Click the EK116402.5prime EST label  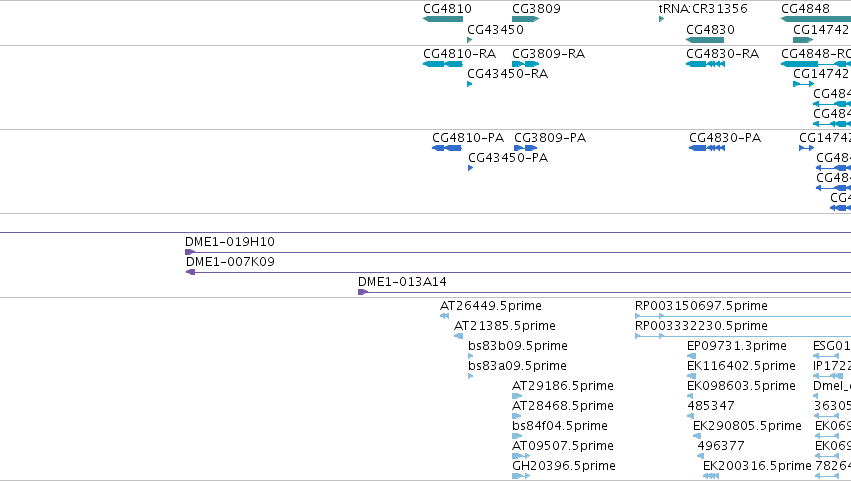pyautogui.click(x=741, y=366)
